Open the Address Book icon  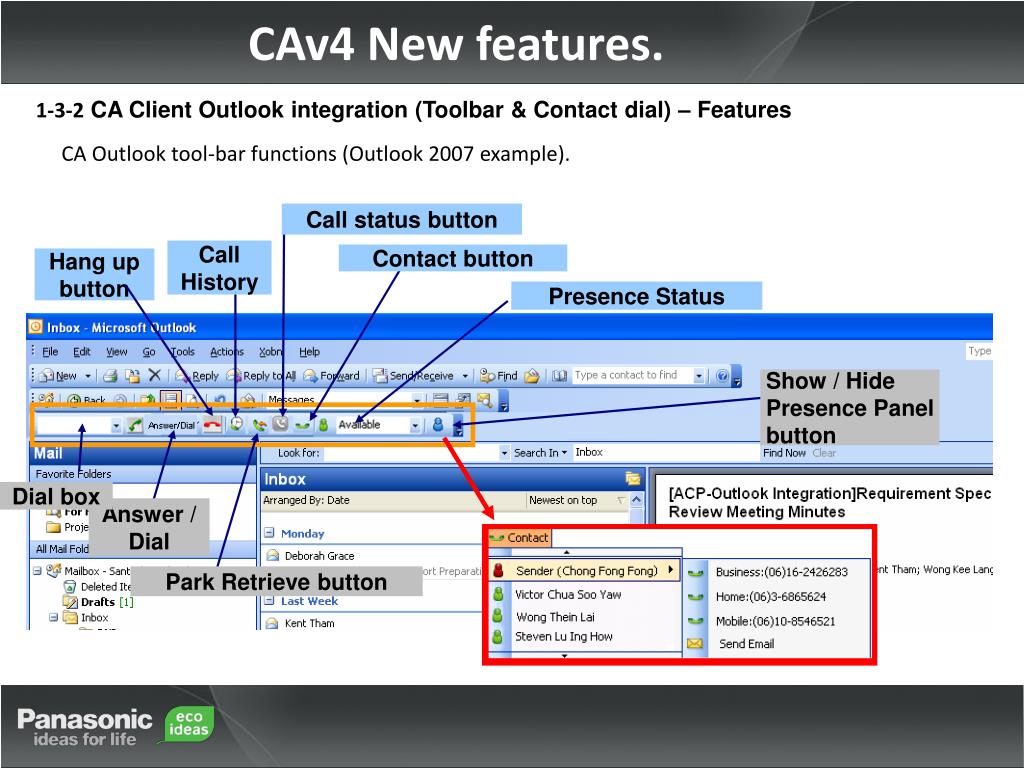point(559,376)
